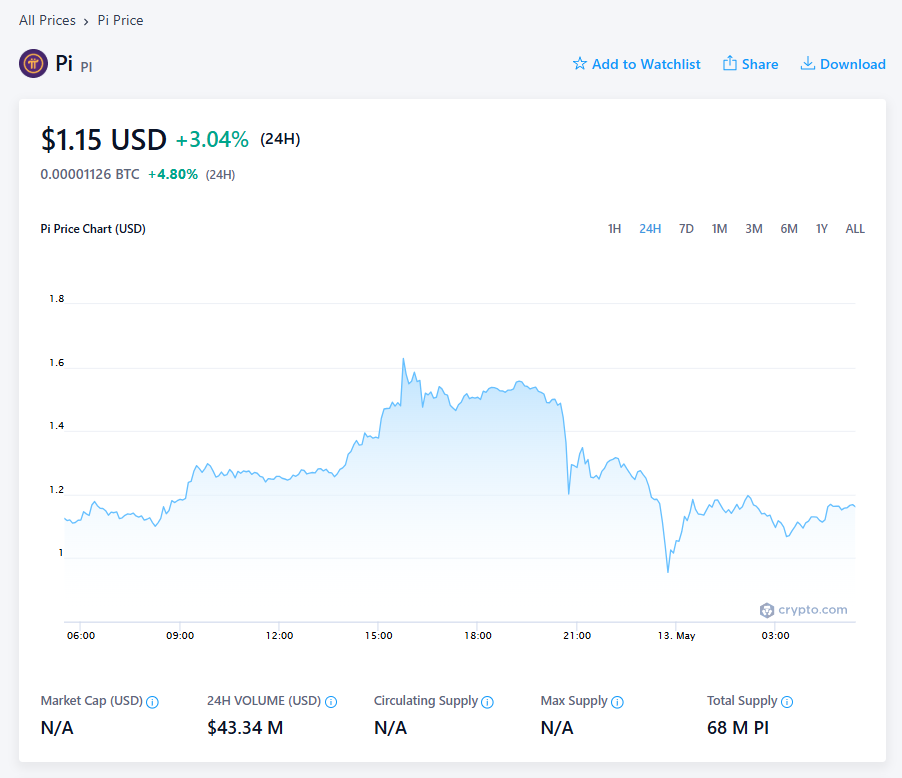Image resolution: width=902 pixels, height=778 pixels.
Task: Click the 1.6 price axis label
Action: click(x=56, y=363)
